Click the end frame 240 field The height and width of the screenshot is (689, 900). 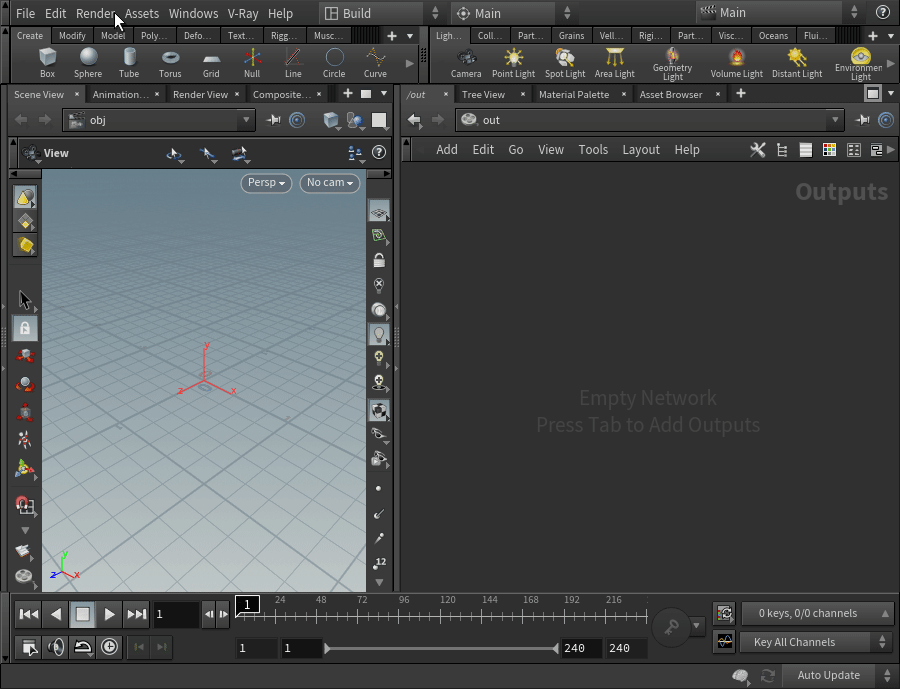(626, 648)
